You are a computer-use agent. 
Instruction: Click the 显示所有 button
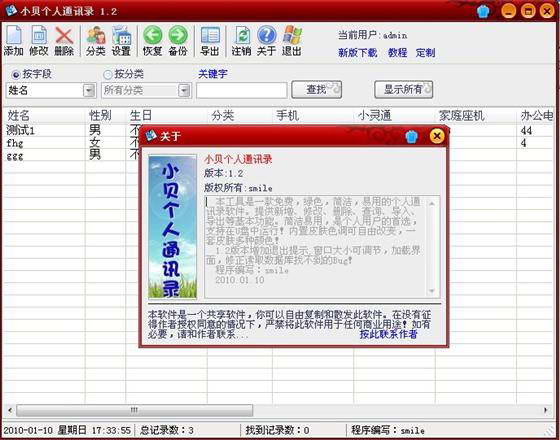[x=404, y=90]
